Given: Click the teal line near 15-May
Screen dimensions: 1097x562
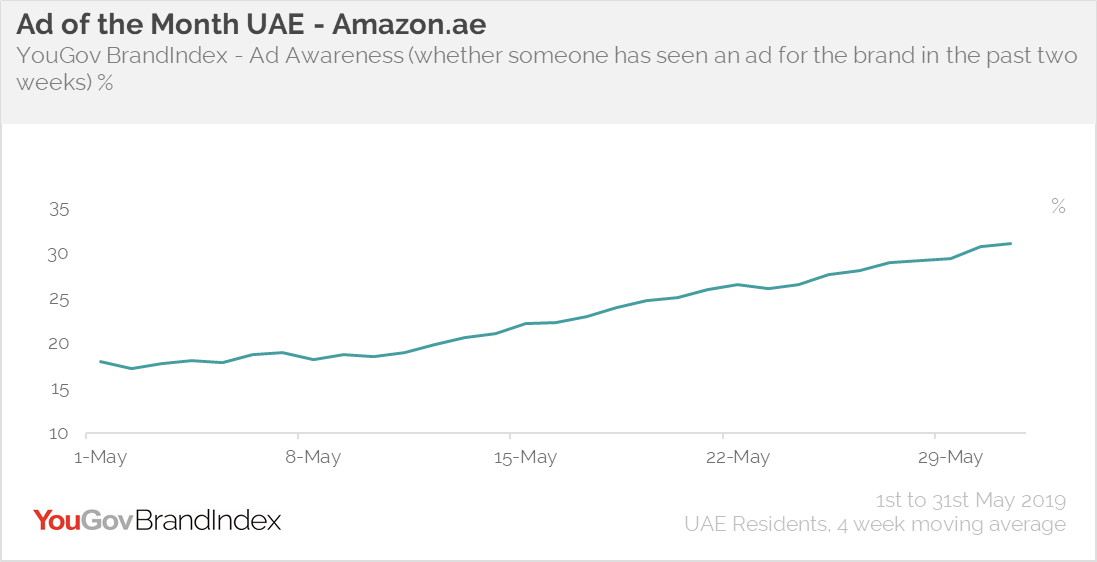Looking at the screenshot, I should point(525,323).
